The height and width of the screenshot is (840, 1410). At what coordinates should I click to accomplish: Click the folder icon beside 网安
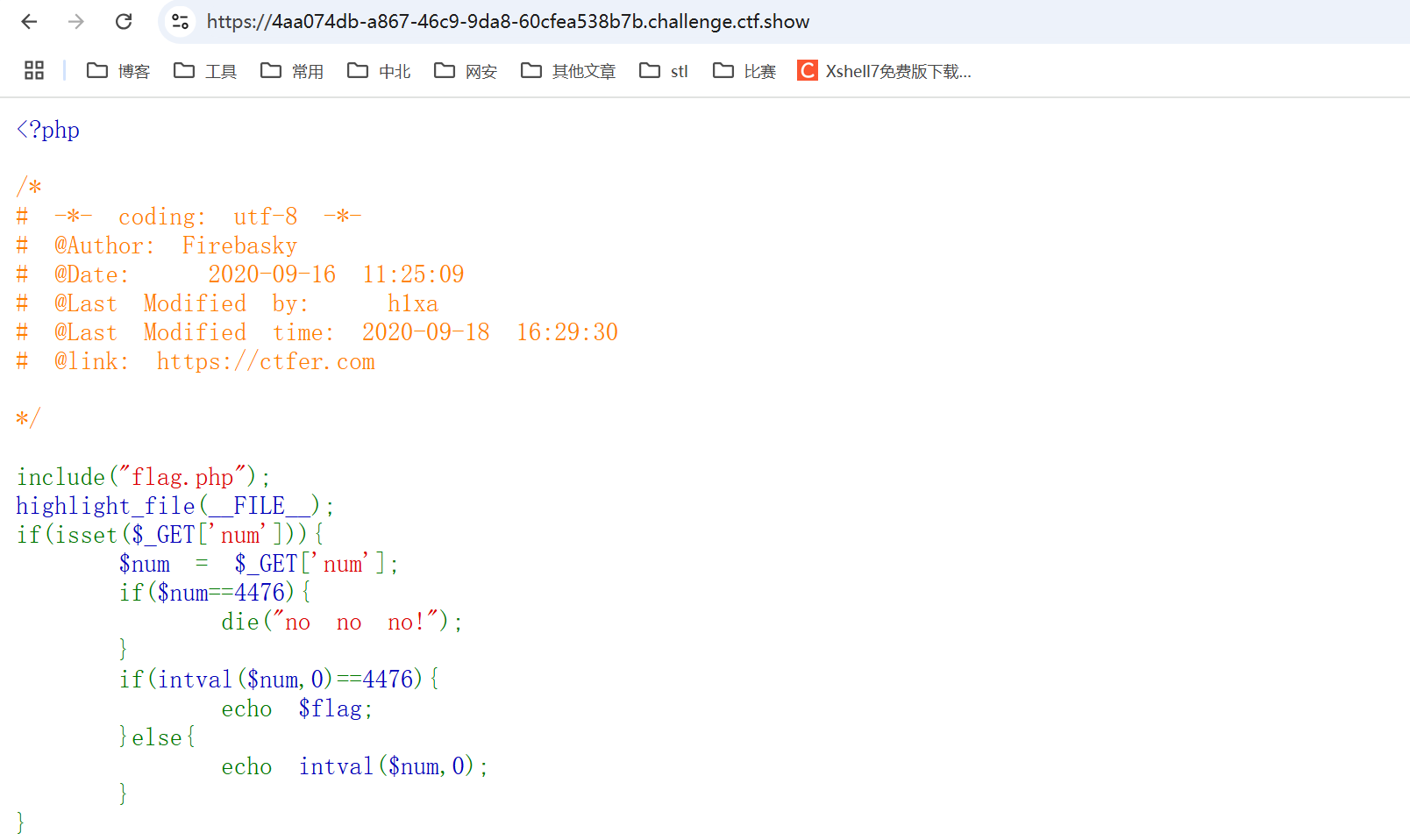tap(444, 70)
